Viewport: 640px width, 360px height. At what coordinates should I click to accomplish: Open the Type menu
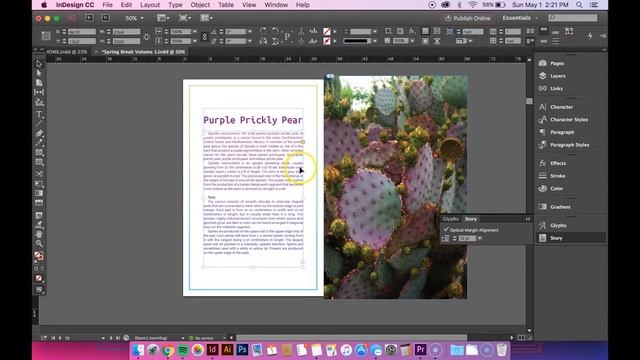click(175, 5)
